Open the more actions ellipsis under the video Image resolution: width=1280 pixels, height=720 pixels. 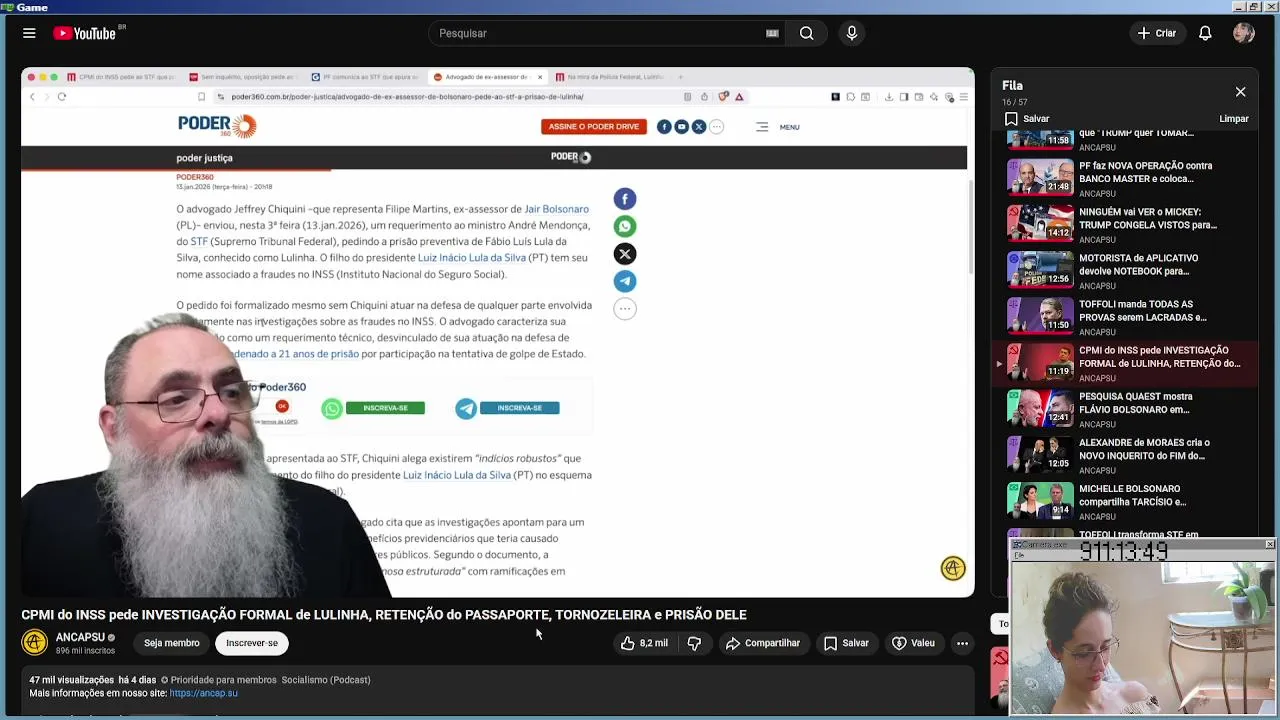coord(962,643)
